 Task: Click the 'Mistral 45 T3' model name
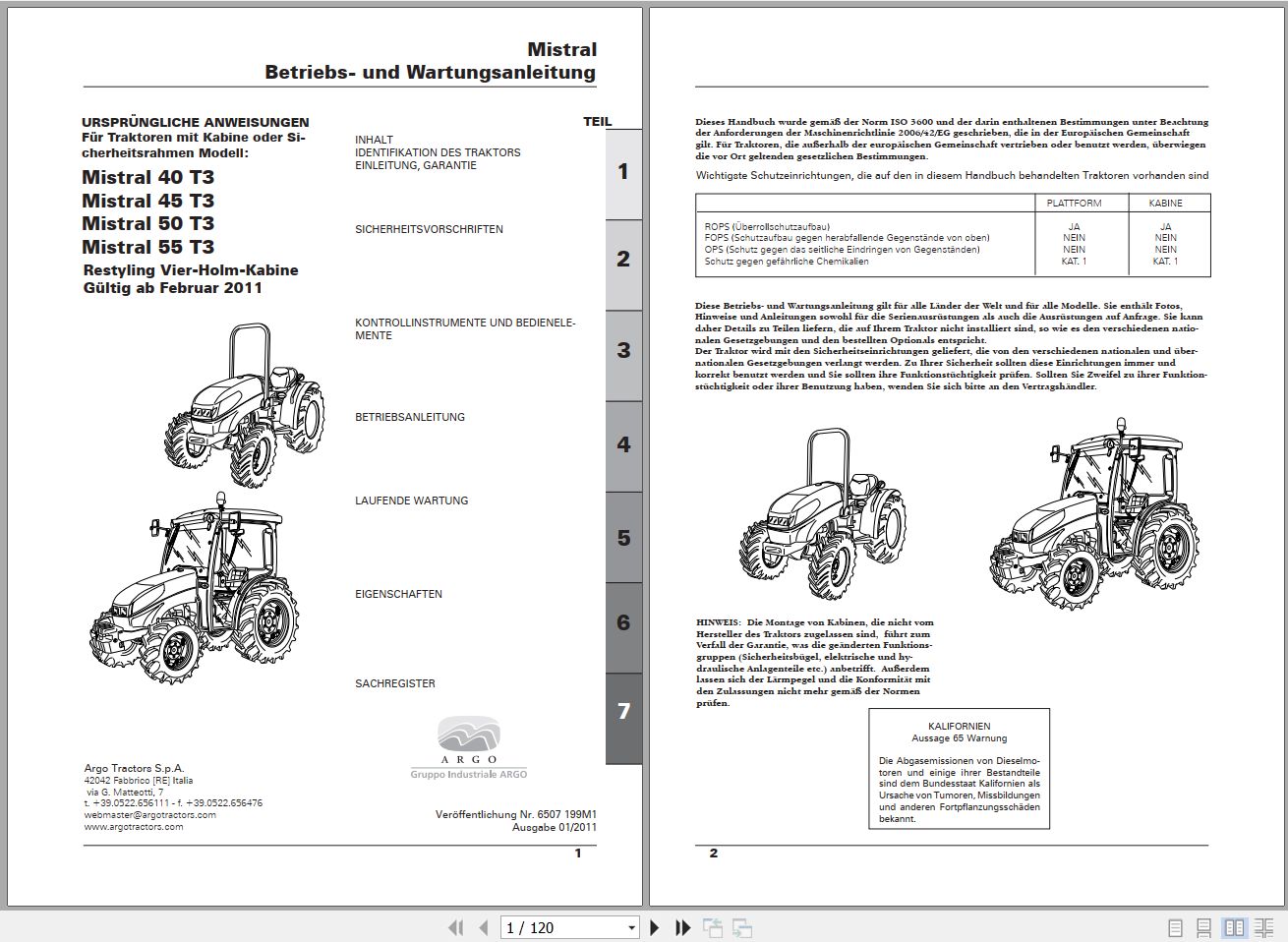tap(147, 201)
